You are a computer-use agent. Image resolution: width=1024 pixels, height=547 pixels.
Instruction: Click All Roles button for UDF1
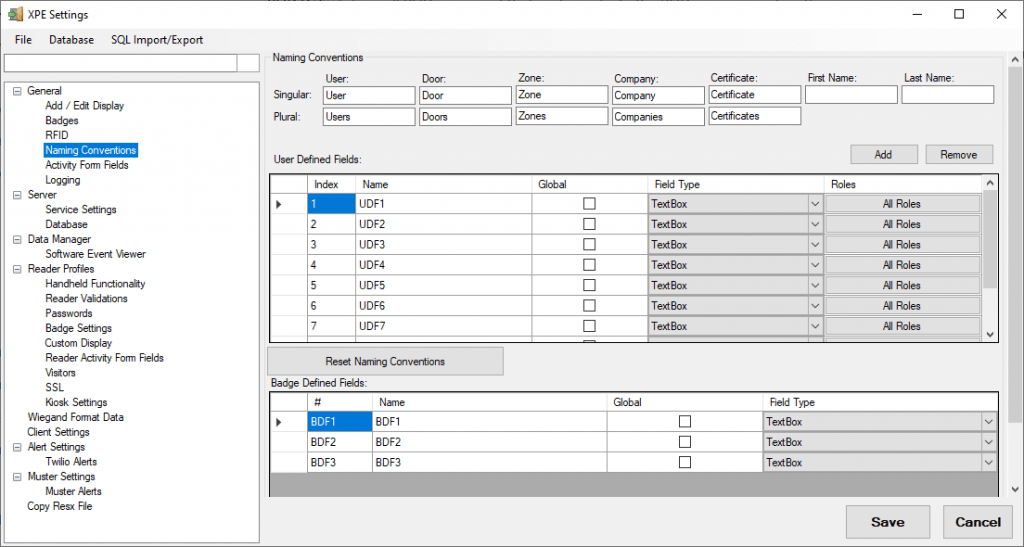coord(902,204)
